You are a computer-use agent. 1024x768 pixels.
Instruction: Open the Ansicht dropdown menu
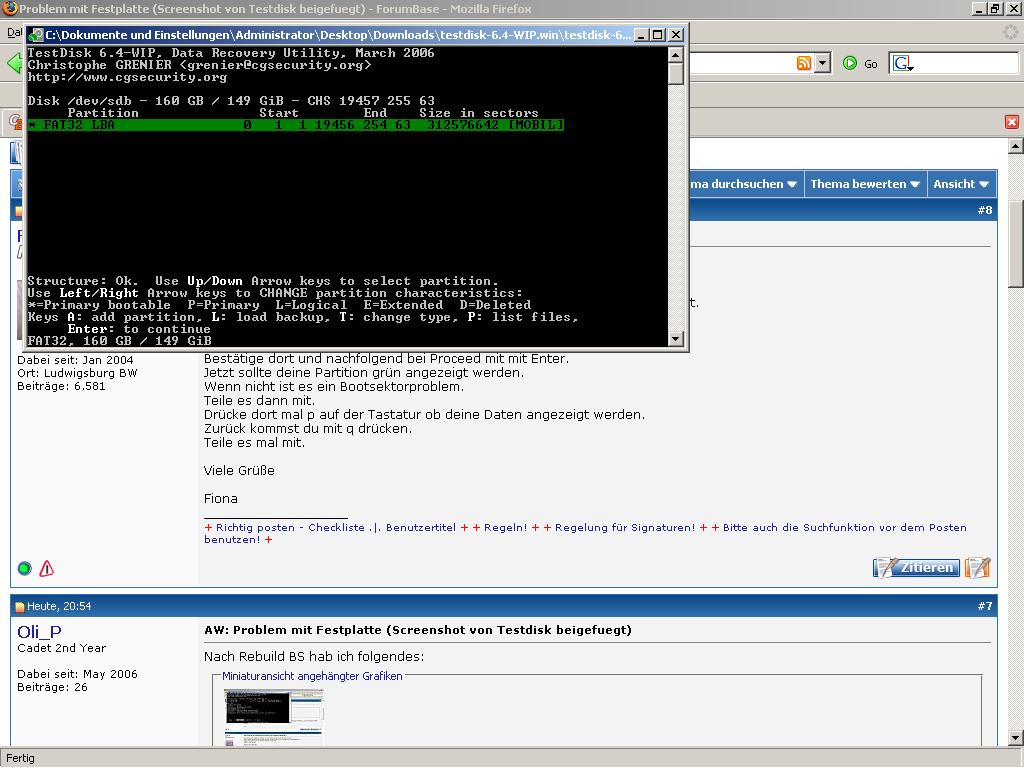(960, 184)
